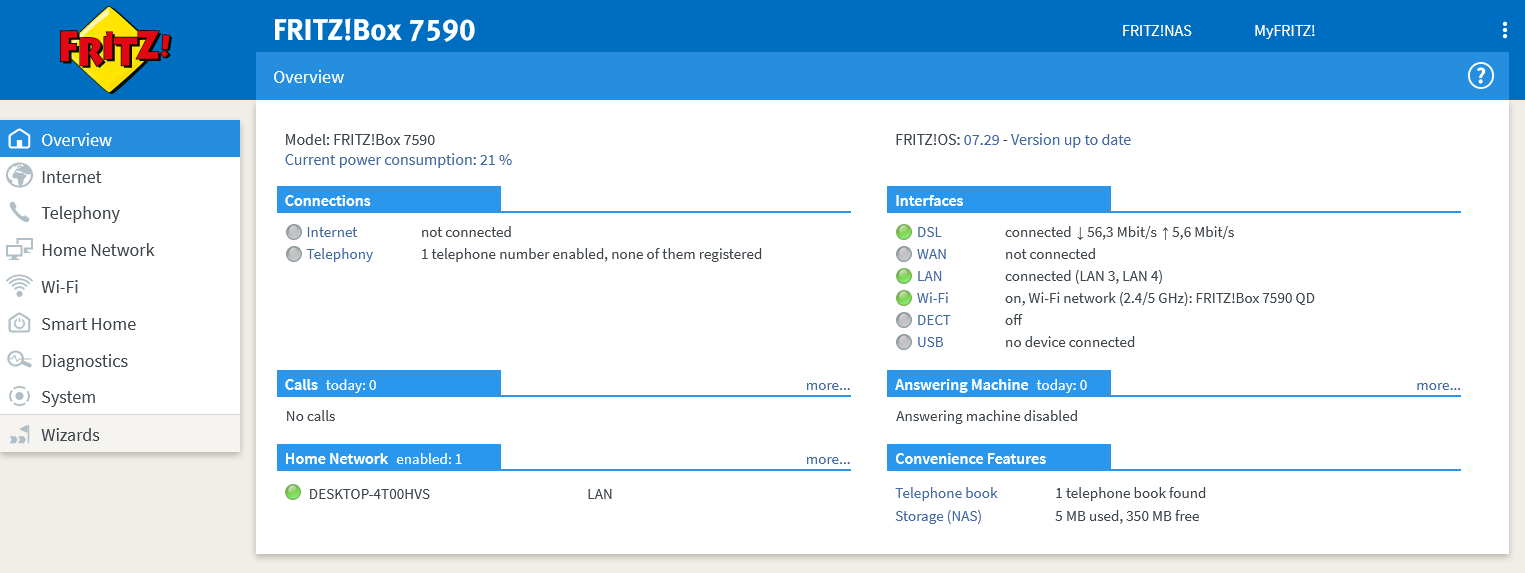Click the Interfaces section header
The image size is (1525, 573).
999,200
